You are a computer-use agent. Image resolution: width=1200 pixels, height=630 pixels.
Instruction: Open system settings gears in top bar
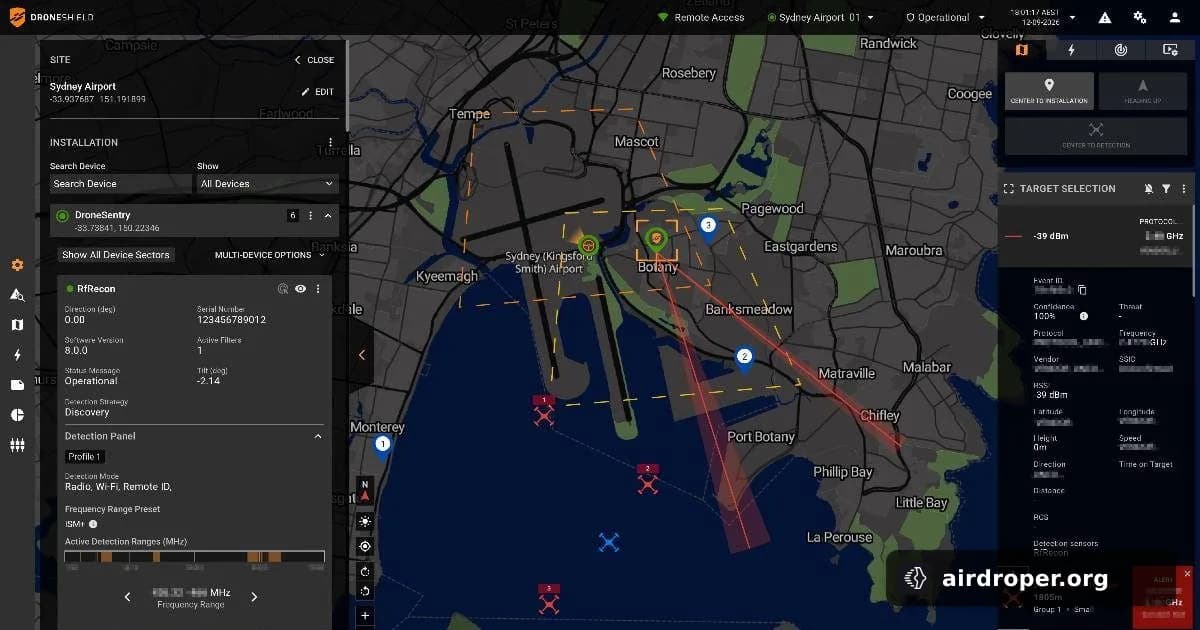(x=1140, y=17)
